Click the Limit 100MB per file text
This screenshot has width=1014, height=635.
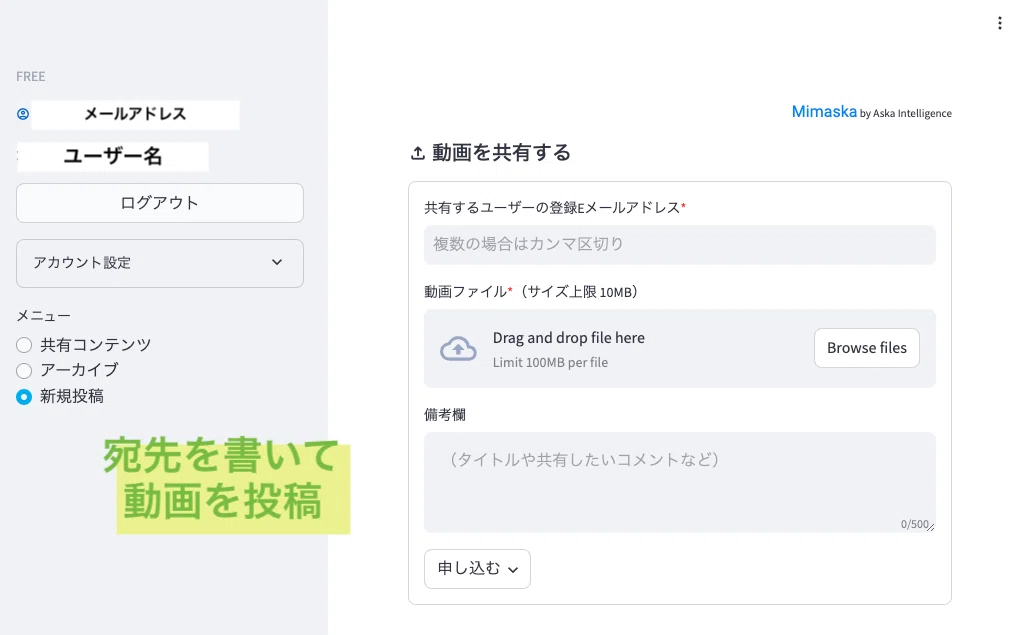(550, 363)
